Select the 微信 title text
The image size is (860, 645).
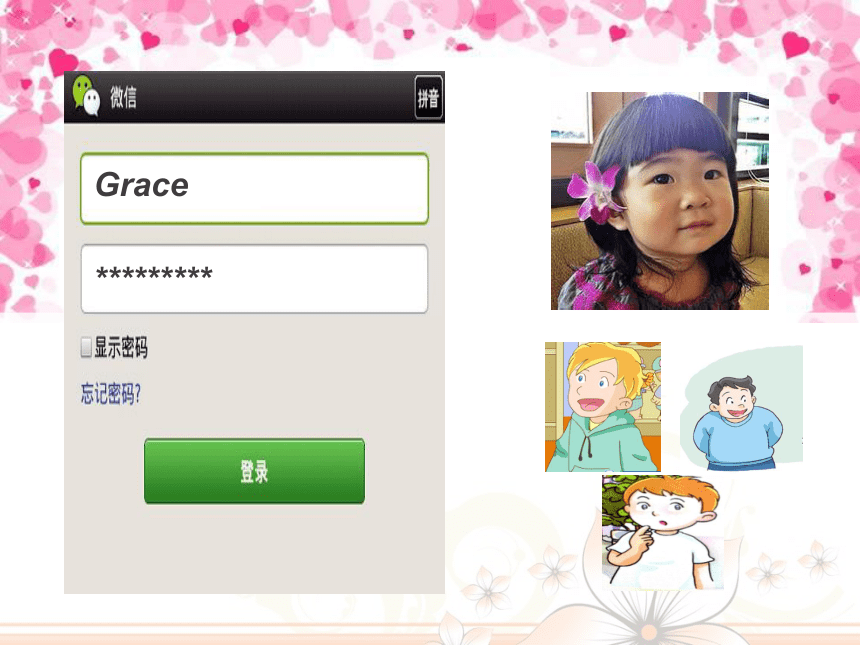[123, 97]
